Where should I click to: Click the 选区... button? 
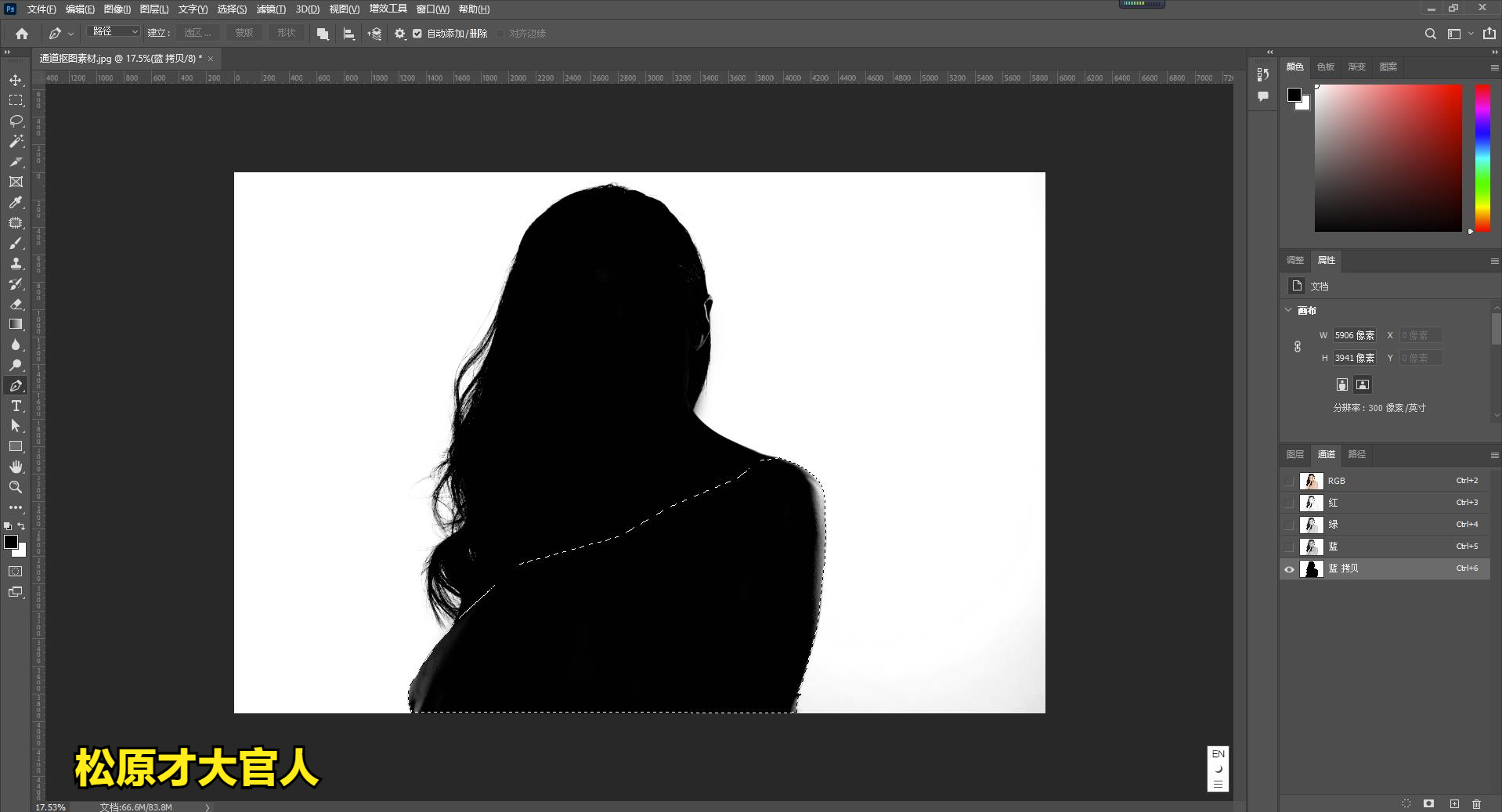198,33
